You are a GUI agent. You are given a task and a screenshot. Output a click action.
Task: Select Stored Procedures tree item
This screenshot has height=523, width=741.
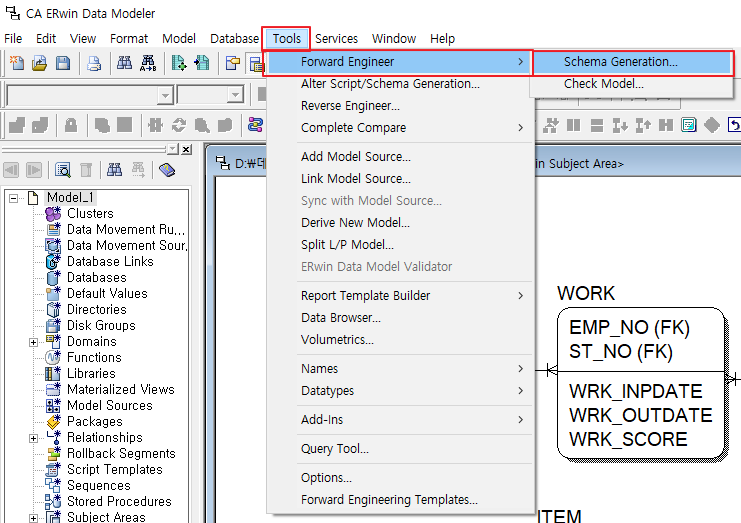(x=119, y=502)
